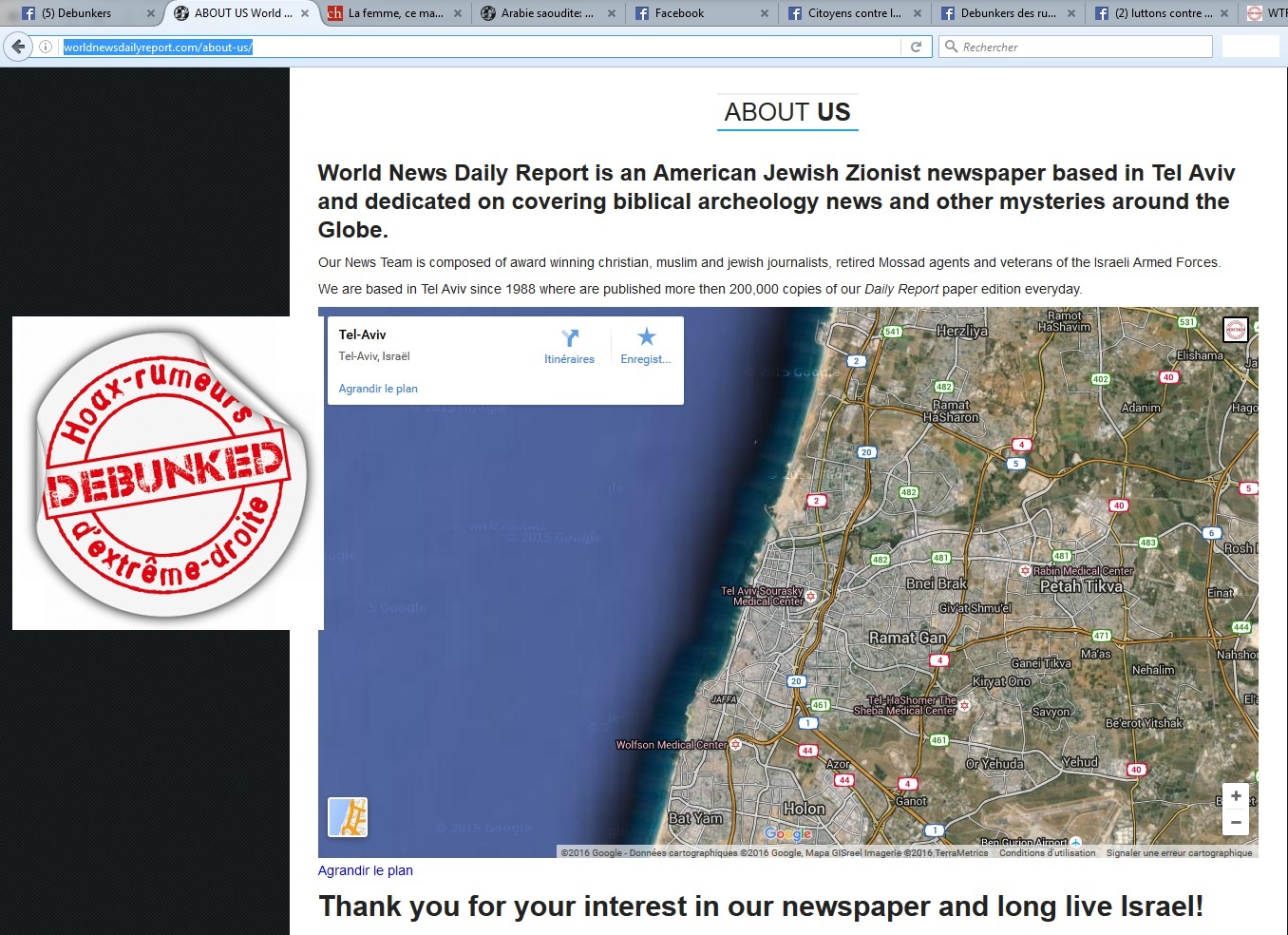This screenshot has height=935, width=1288.
Task: Click the route 483 road shield
Action: pyautogui.click(x=1148, y=543)
